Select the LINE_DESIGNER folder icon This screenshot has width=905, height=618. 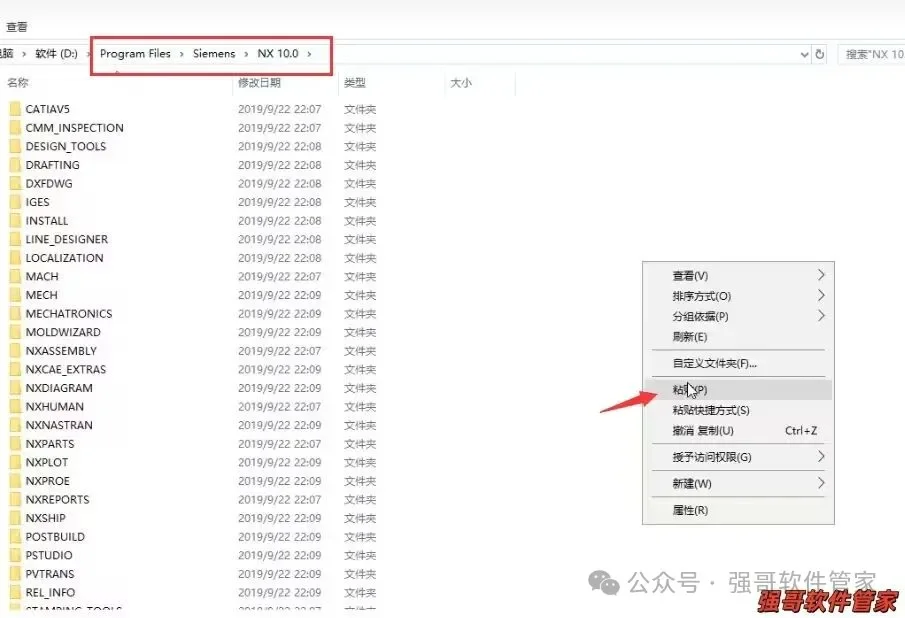pyautogui.click(x=15, y=239)
